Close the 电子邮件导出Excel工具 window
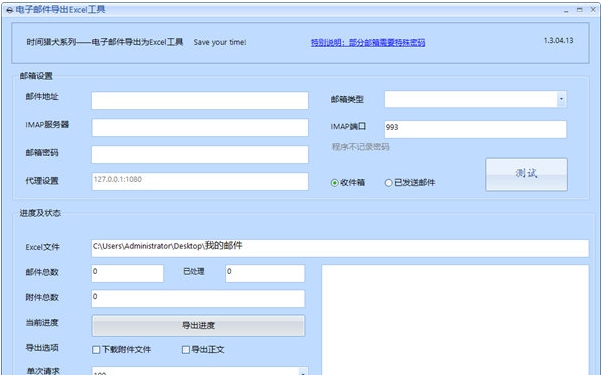Screen dimensions: 603x375 pyautogui.click(x=593, y=10)
